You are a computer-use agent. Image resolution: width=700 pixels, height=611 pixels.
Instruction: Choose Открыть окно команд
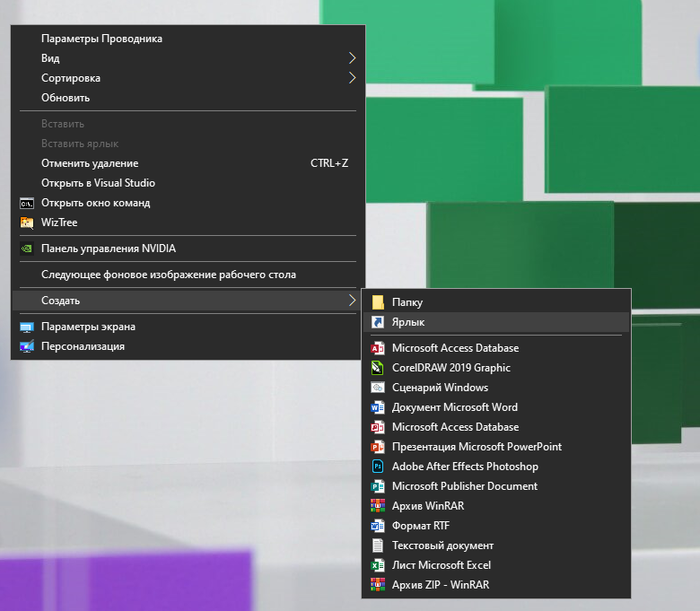point(188,203)
